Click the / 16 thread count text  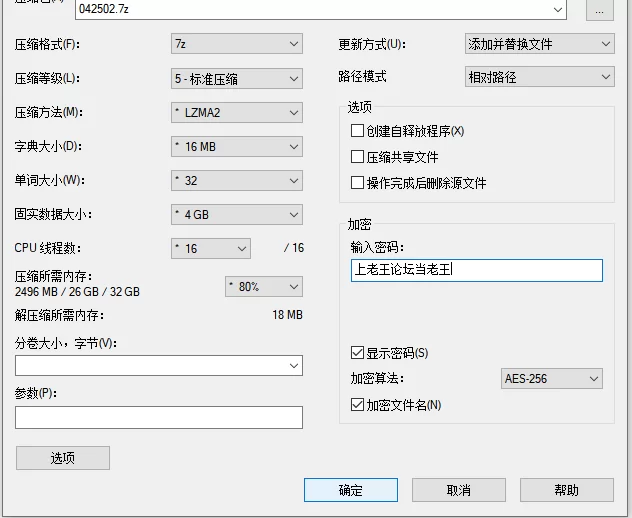click(294, 248)
